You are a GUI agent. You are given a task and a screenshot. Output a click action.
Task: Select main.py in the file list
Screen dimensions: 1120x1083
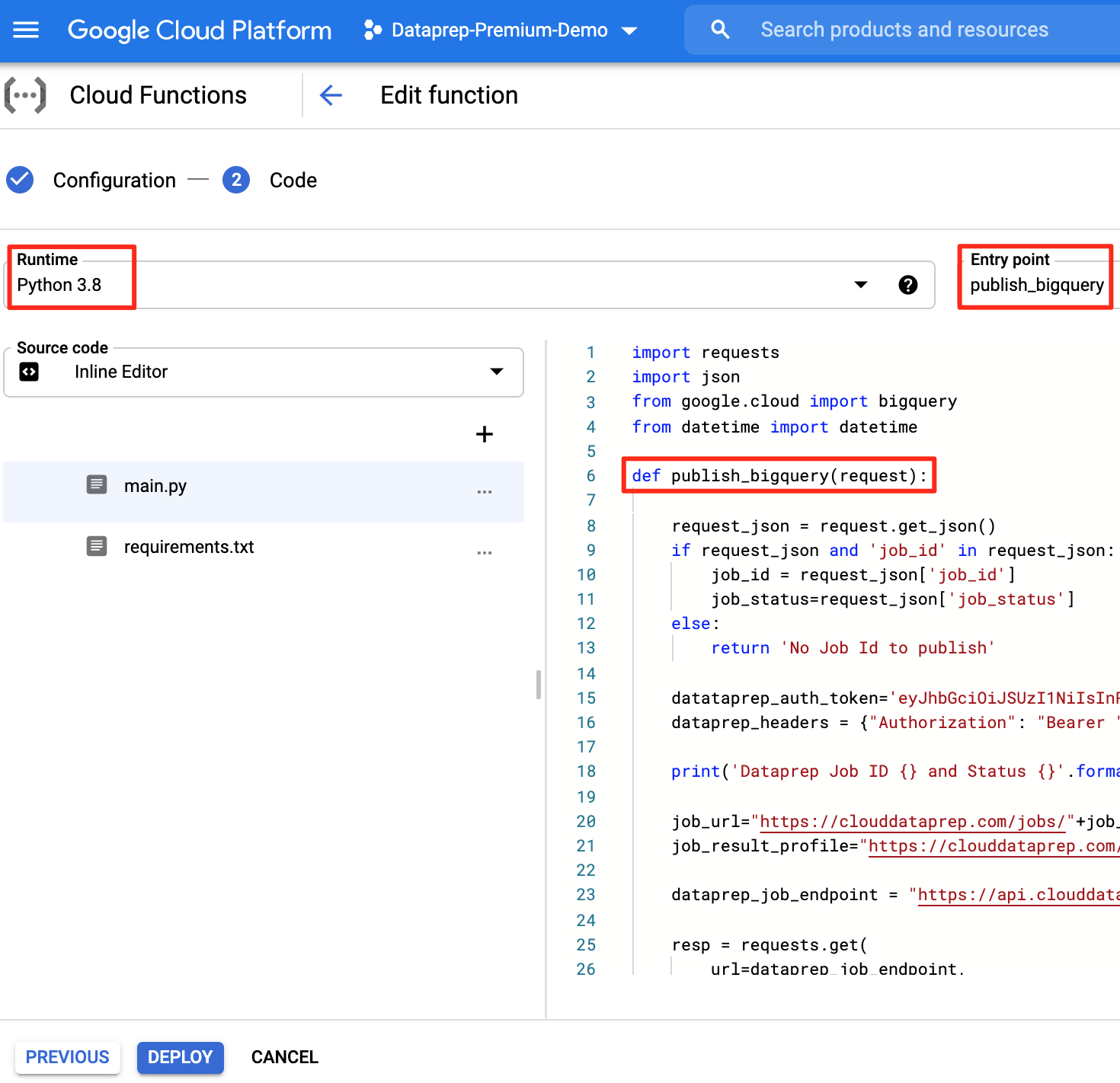tap(155, 485)
